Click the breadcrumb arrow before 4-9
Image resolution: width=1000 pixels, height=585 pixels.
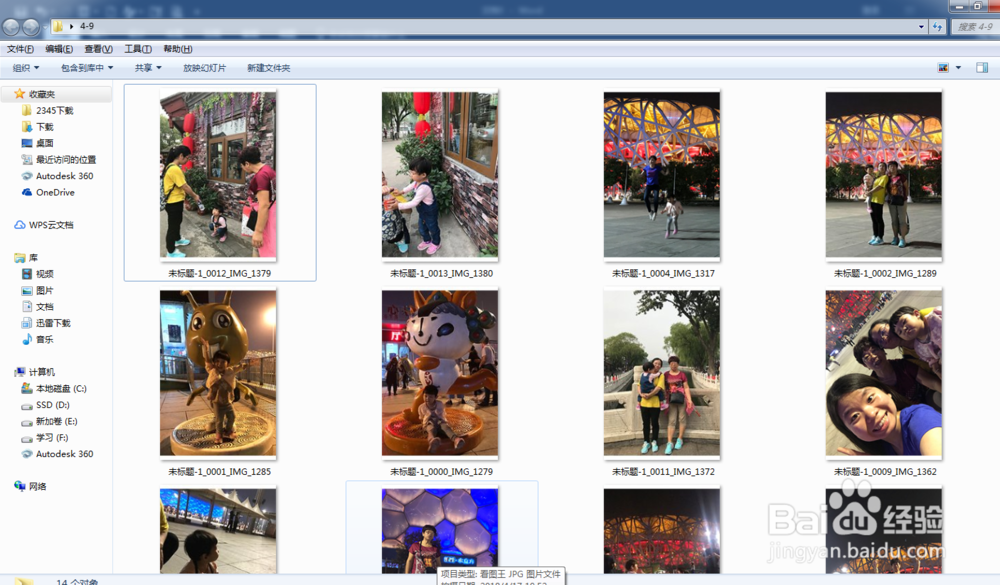point(71,26)
